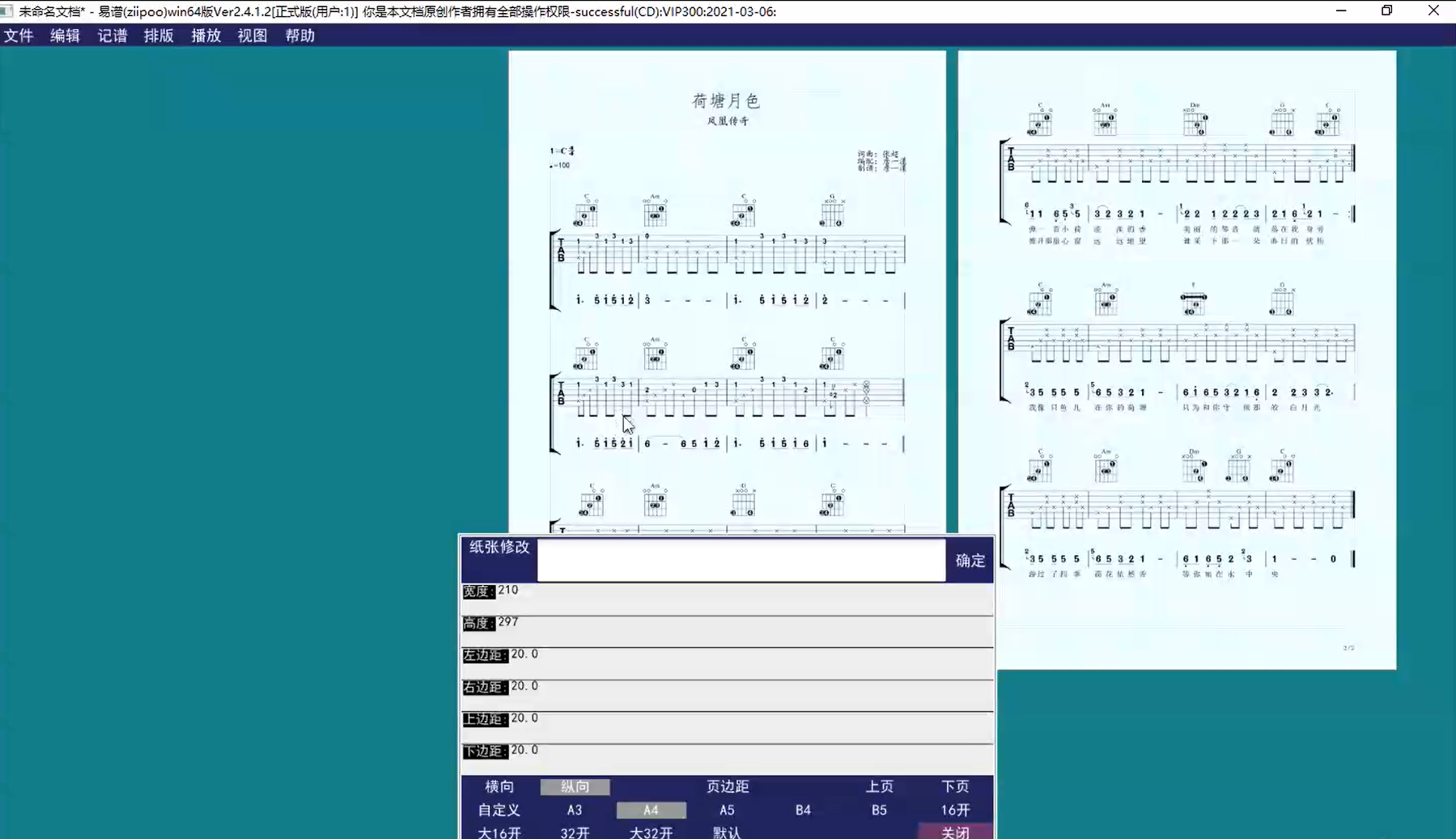1456x839 pixels.
Task: Open the 播放 menu
Action: [206, 36]
